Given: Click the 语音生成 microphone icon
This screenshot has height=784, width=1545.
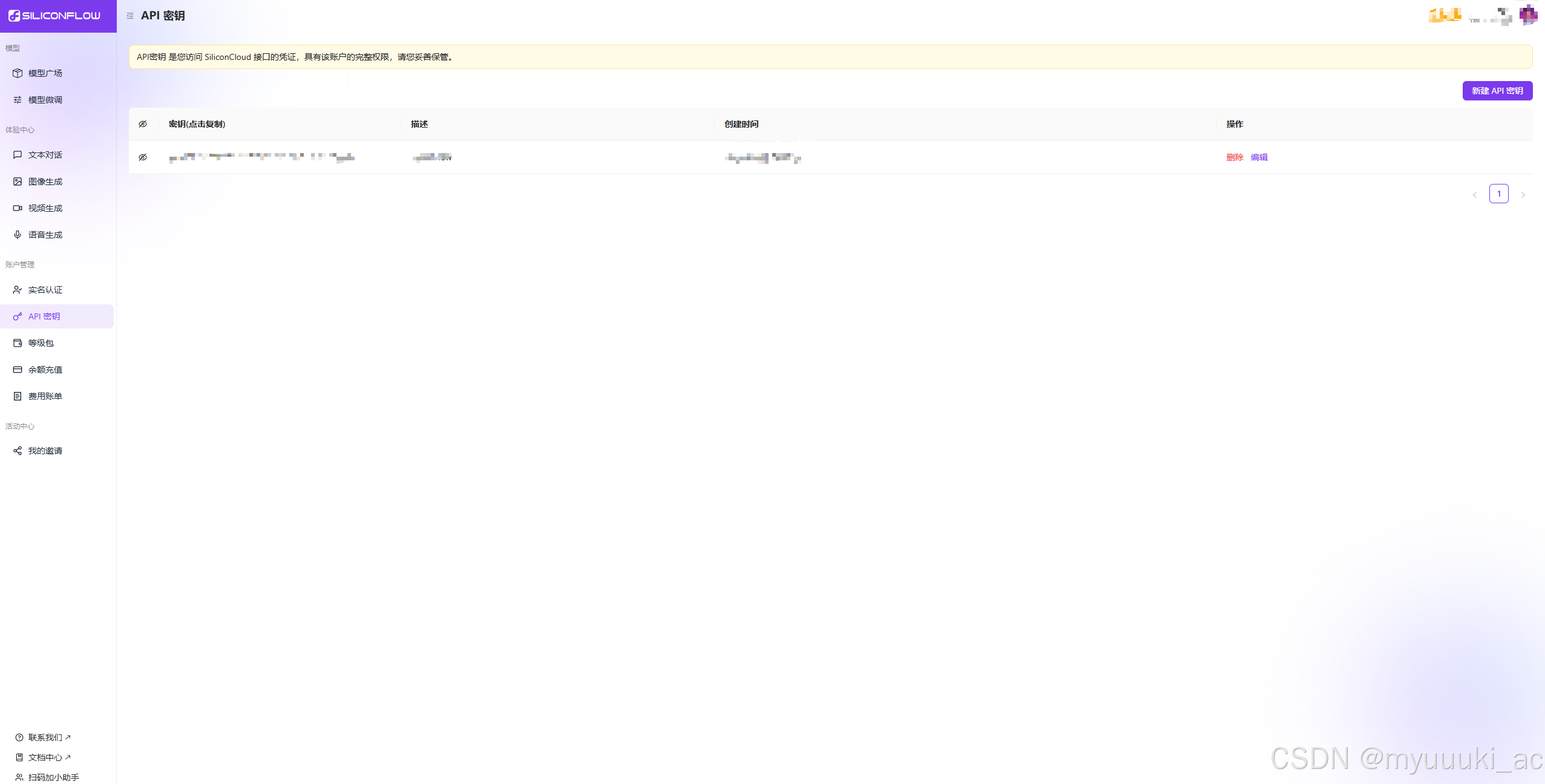Looking at the screenshot, I should point(18,235).
